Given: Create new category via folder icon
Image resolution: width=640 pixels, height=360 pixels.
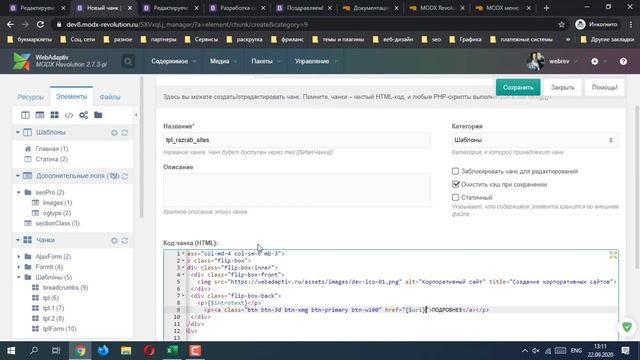Looking at the screenshot, I should point(98,115).
